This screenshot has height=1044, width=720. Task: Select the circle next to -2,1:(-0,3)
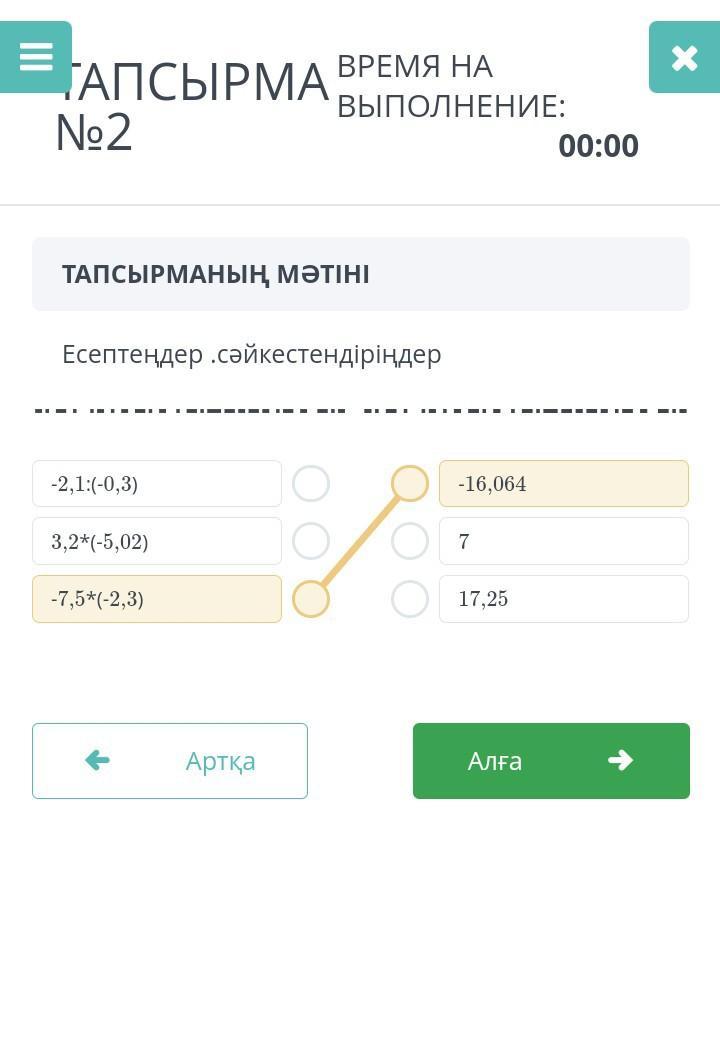tap(311, 484)
